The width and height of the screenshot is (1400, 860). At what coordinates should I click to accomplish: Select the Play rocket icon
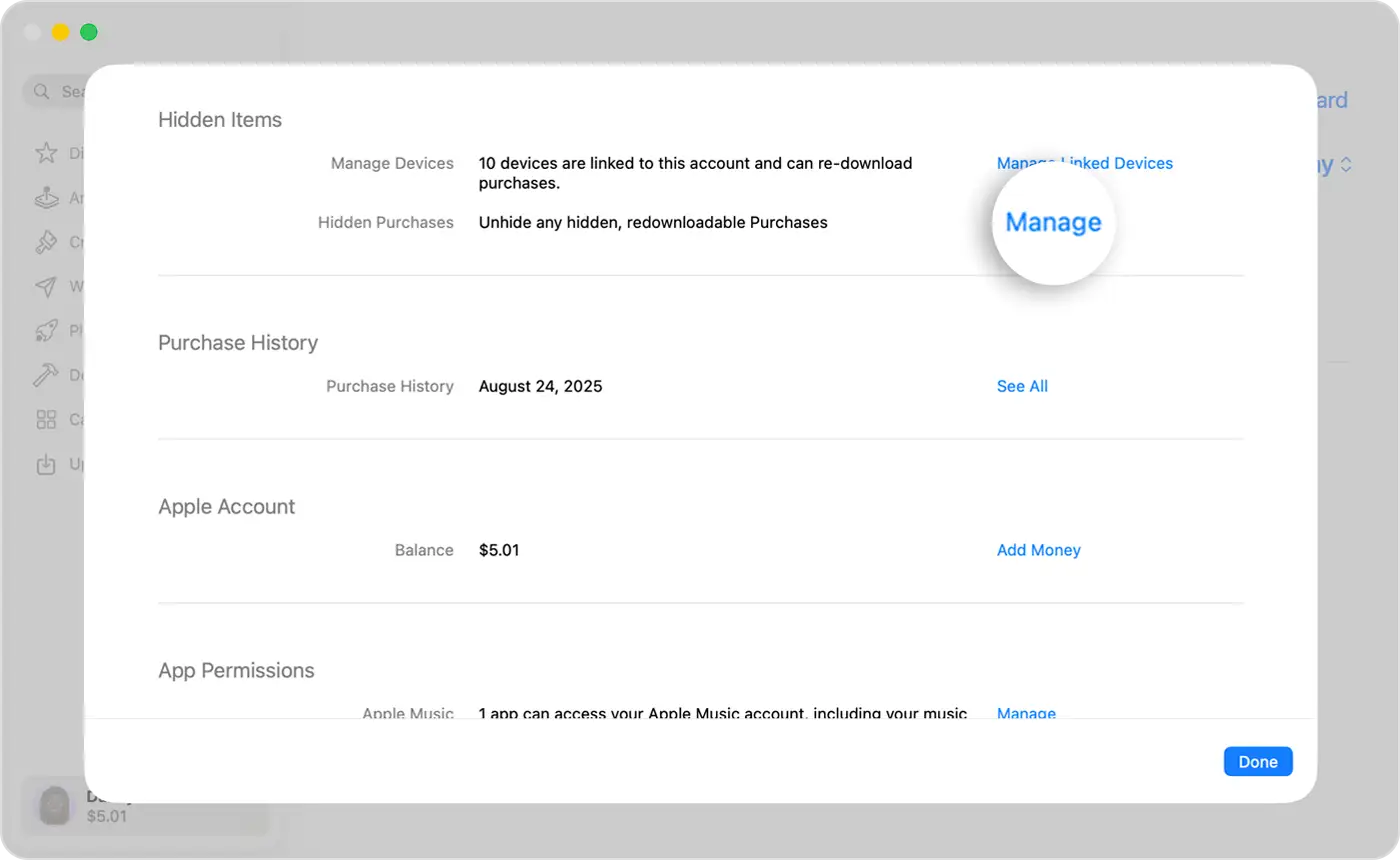(46, 331)
